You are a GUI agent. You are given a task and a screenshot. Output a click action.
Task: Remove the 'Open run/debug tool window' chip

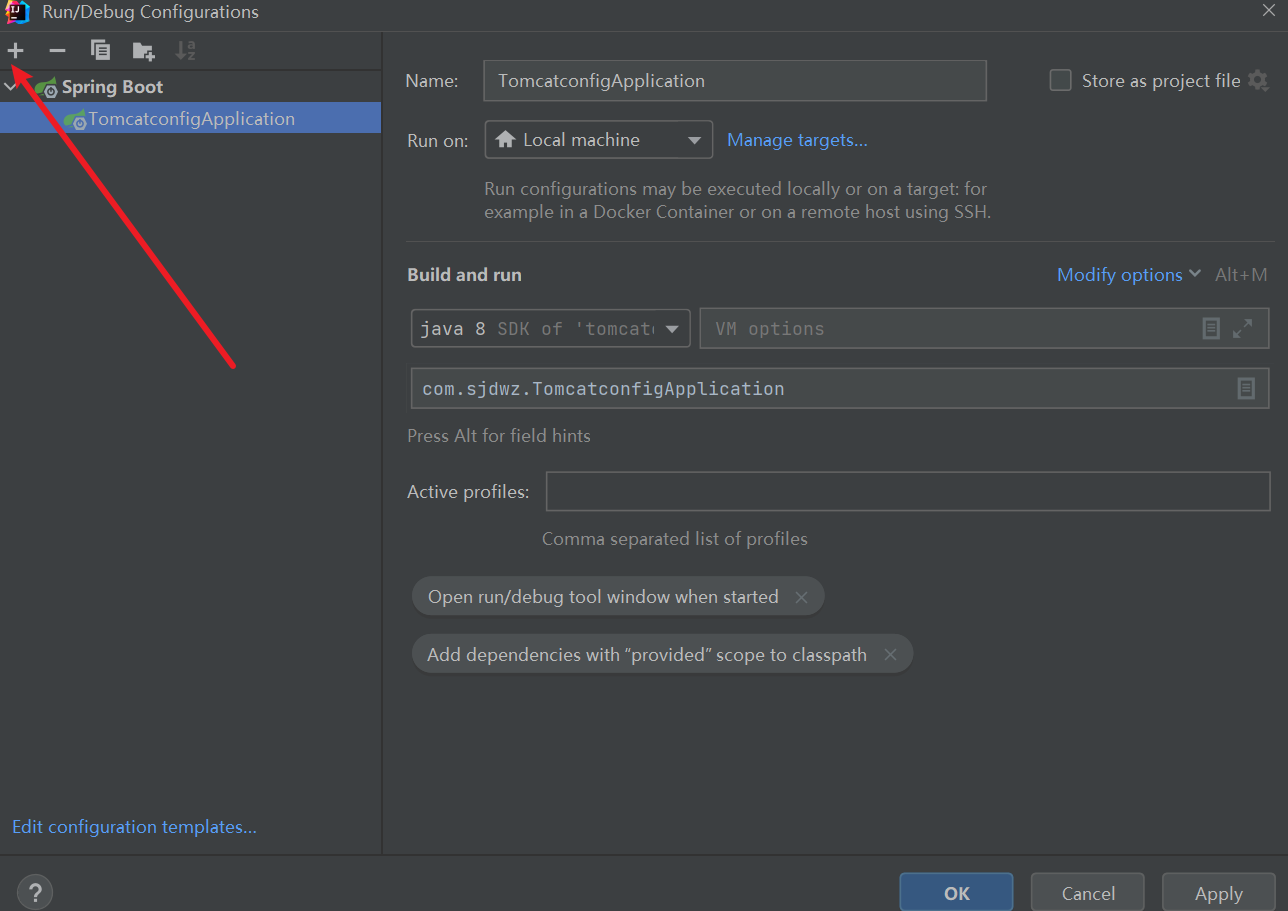tap(801, 597)
